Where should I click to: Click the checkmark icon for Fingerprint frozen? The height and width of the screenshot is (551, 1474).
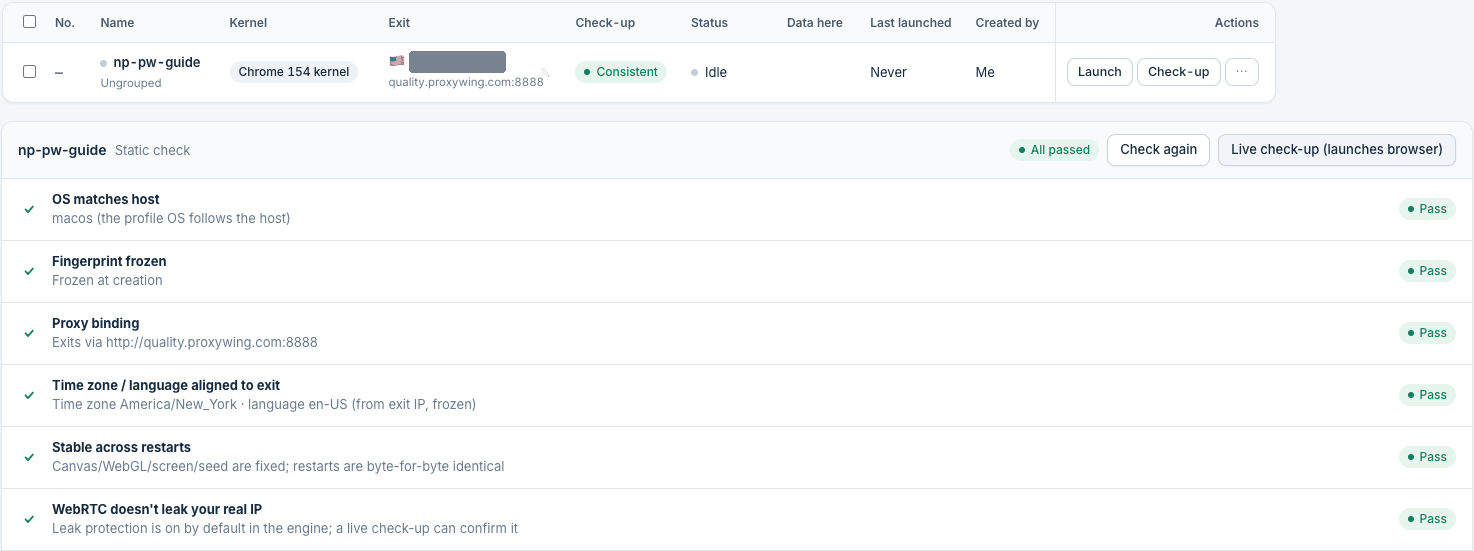(x=29, y=271)
